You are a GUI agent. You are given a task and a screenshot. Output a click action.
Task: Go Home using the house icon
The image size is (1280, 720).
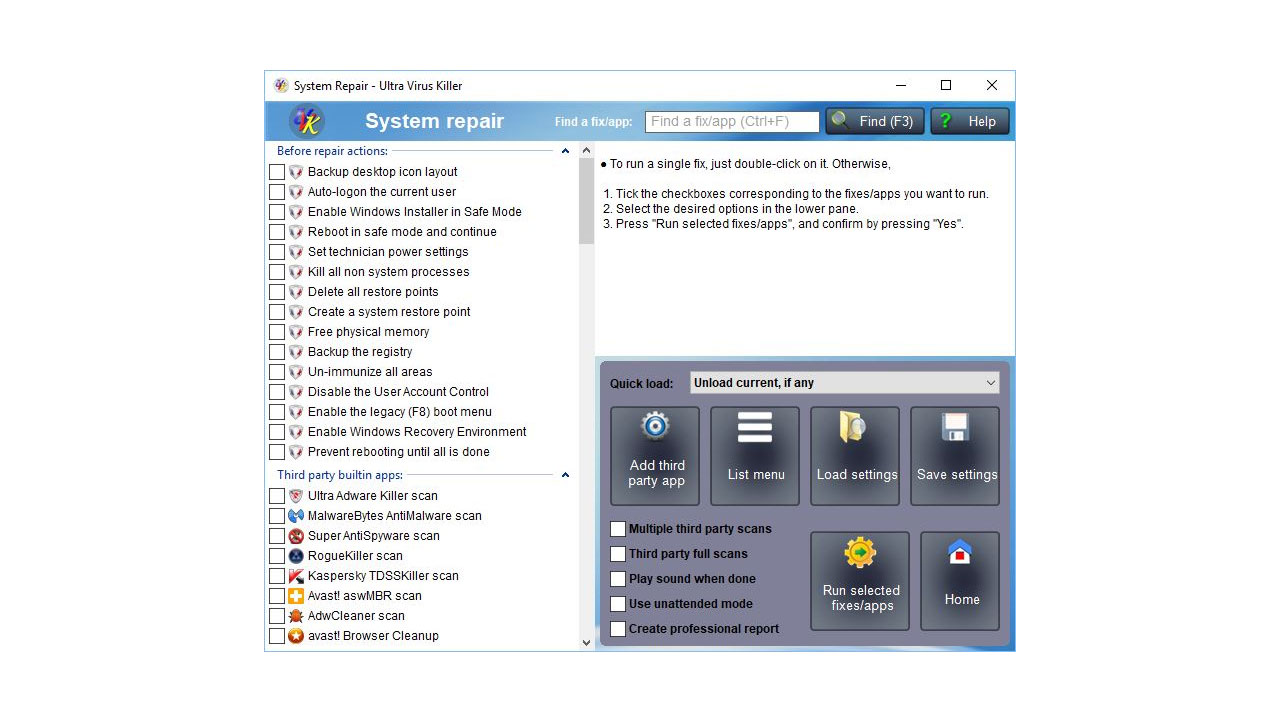(960, 552)
